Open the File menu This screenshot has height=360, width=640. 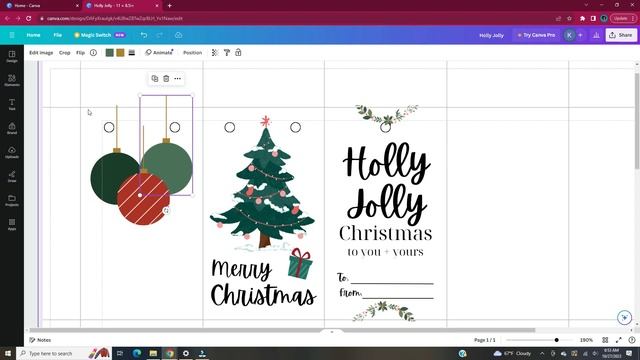[x=58, y=35]
